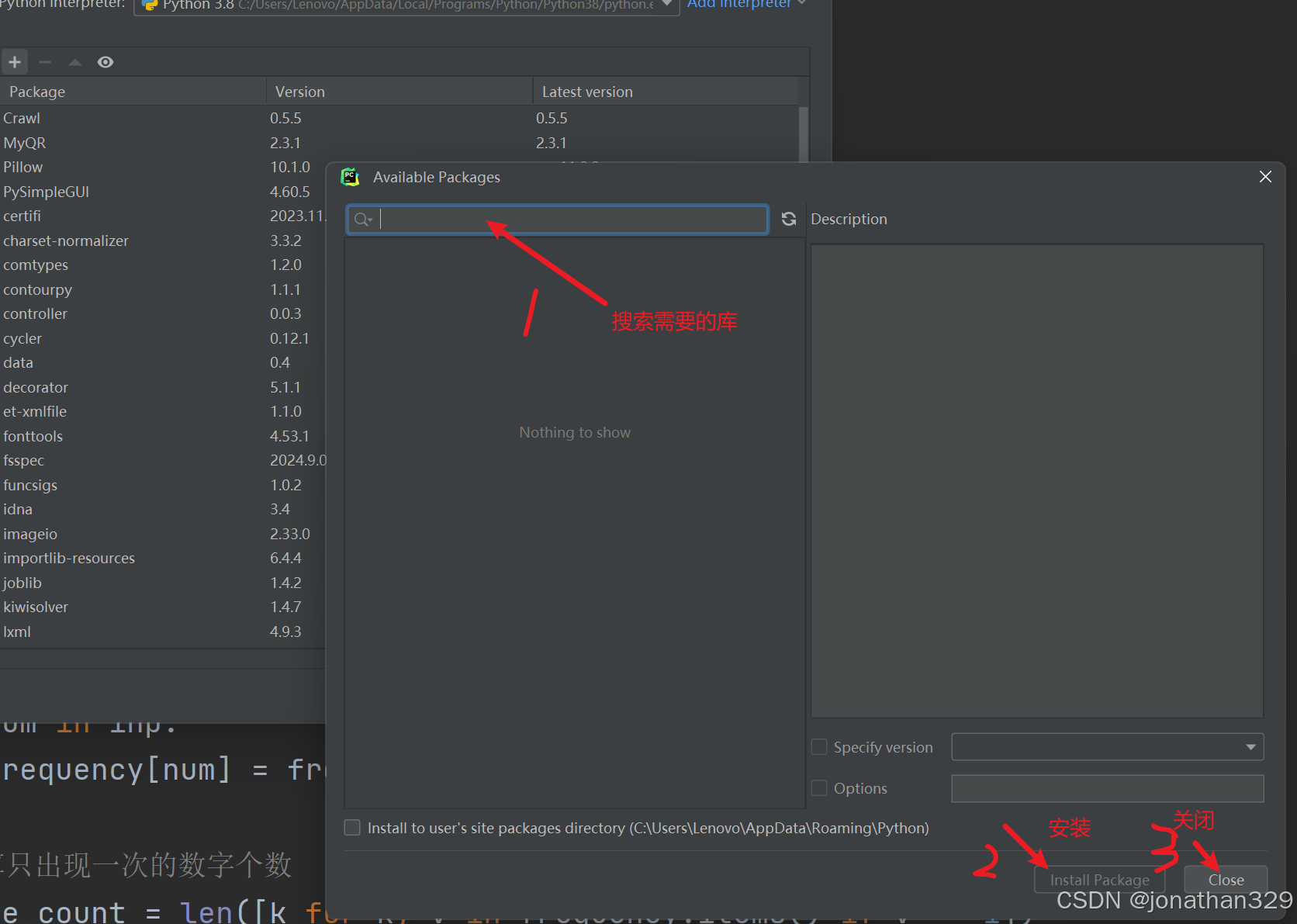
Task: Enable the Specify version checkbox
Action: pos(819,747)
